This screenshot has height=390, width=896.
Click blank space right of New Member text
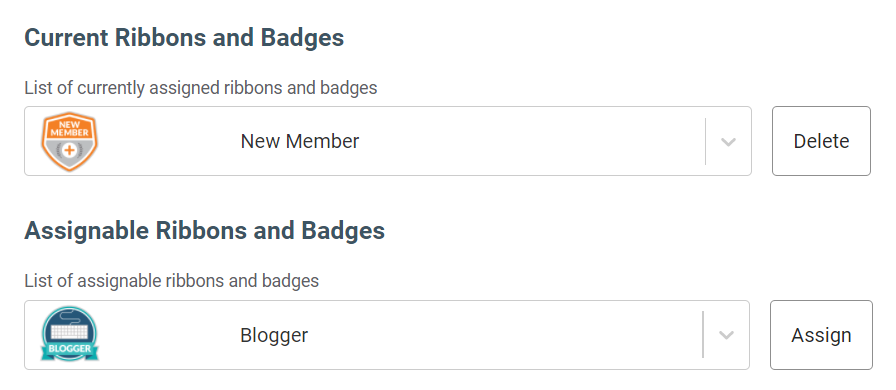(x=531, y=141)
